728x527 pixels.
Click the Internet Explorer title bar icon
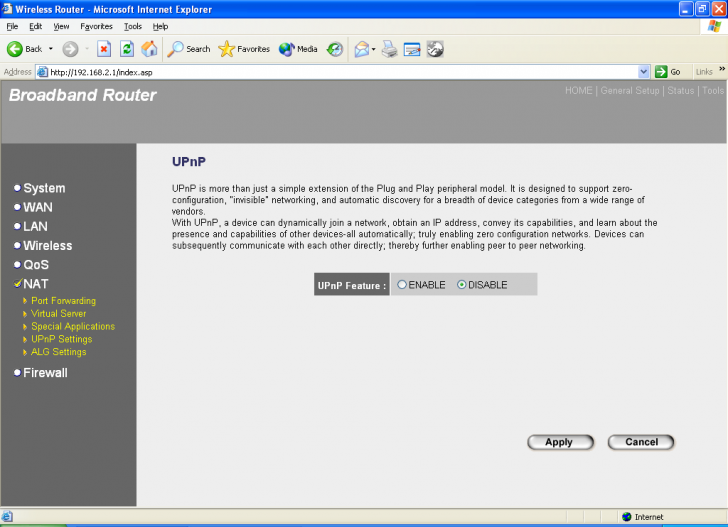pos(7,8)
